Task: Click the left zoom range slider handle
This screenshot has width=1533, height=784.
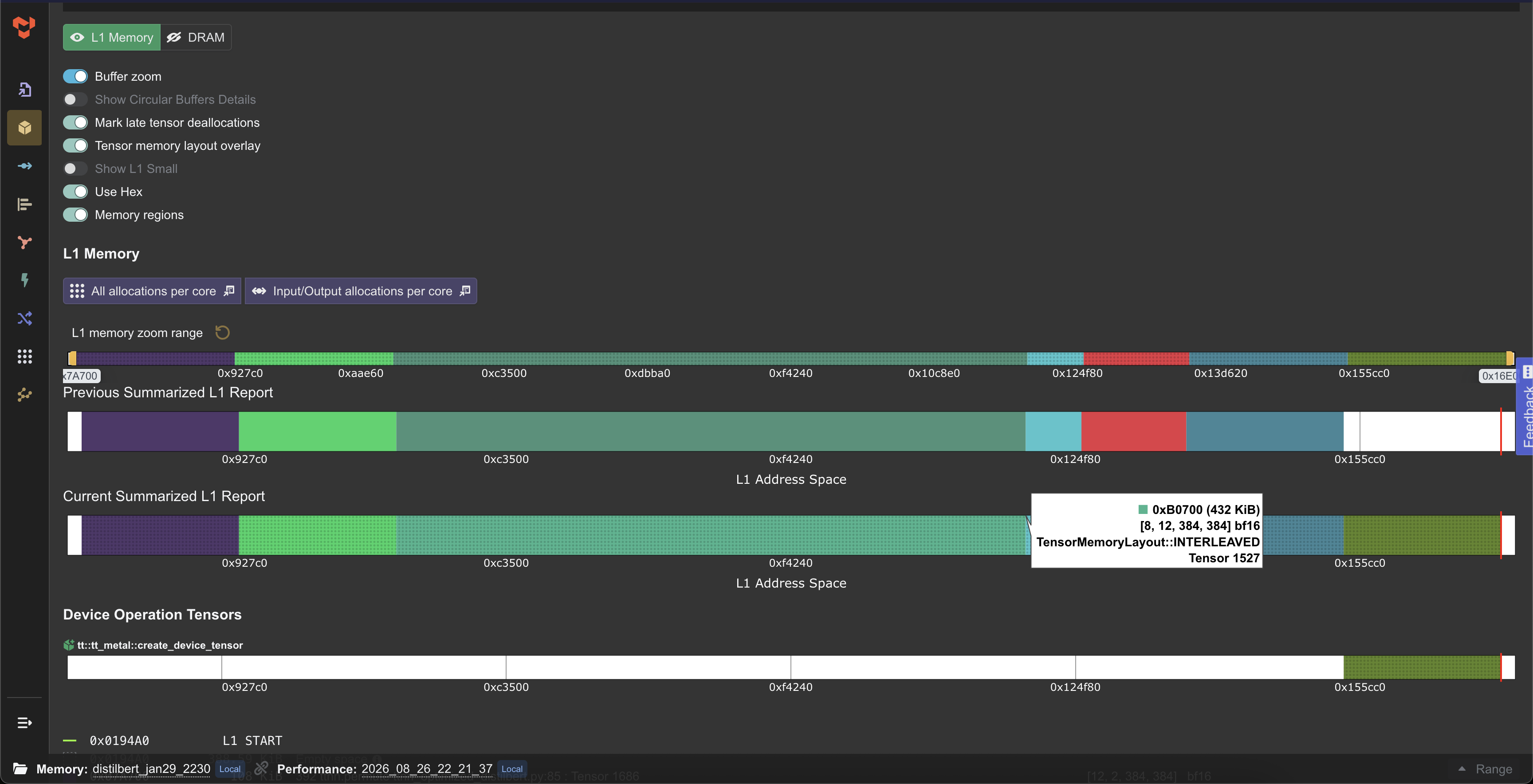Action: coord(72,358)
